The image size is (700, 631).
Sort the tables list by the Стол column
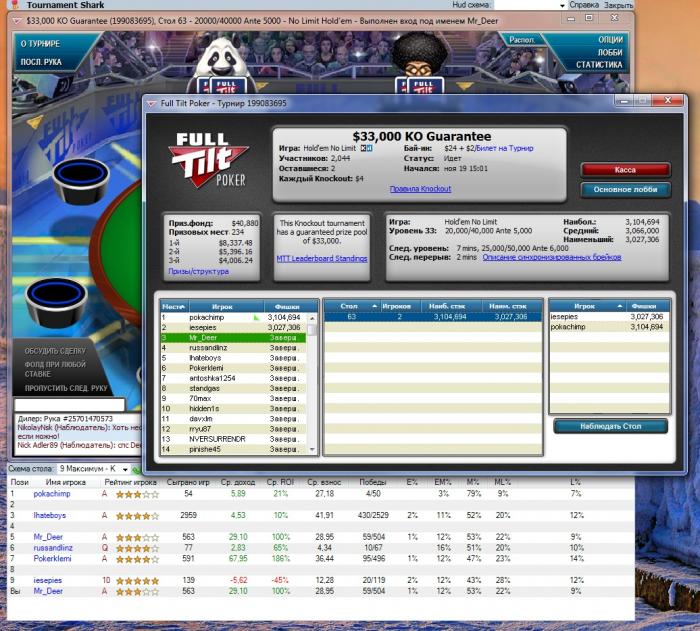click(352, 306)
